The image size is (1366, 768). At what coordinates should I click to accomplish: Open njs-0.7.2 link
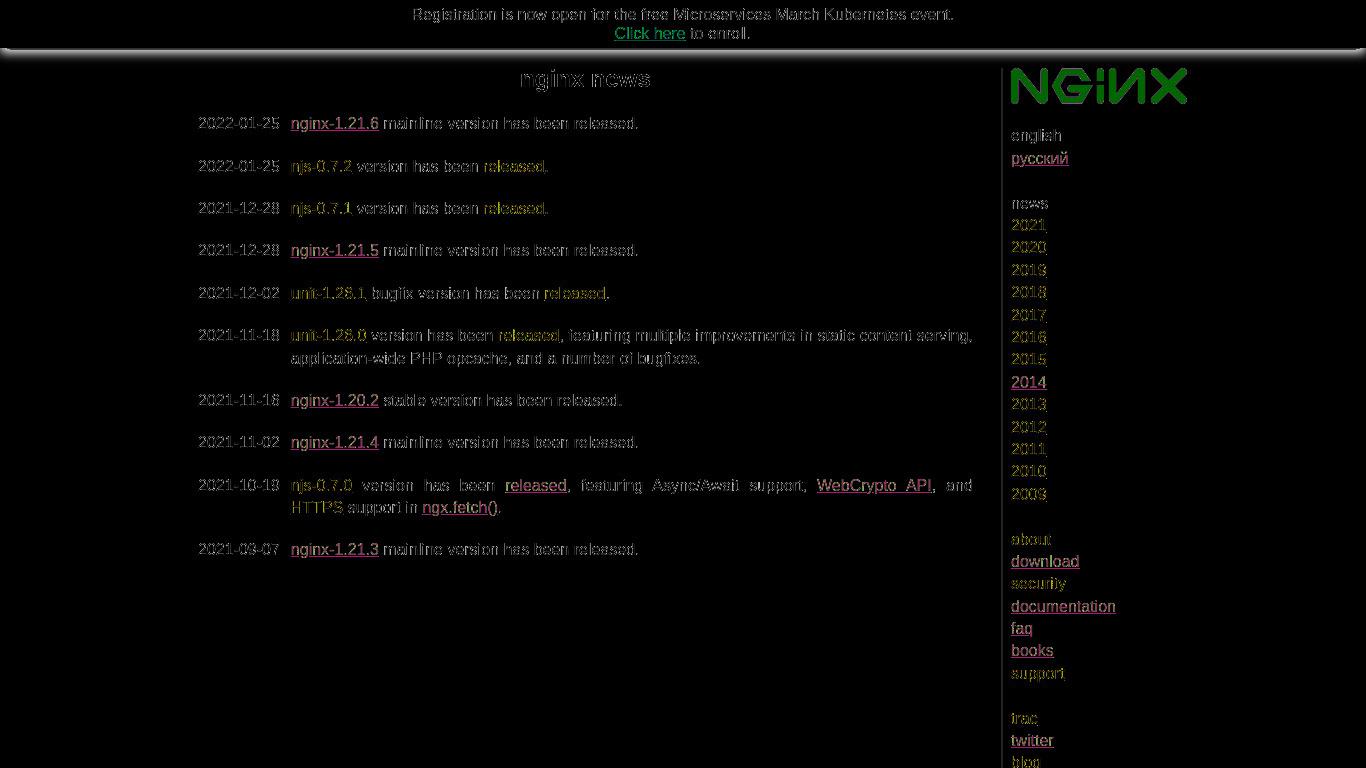point(321,167)
